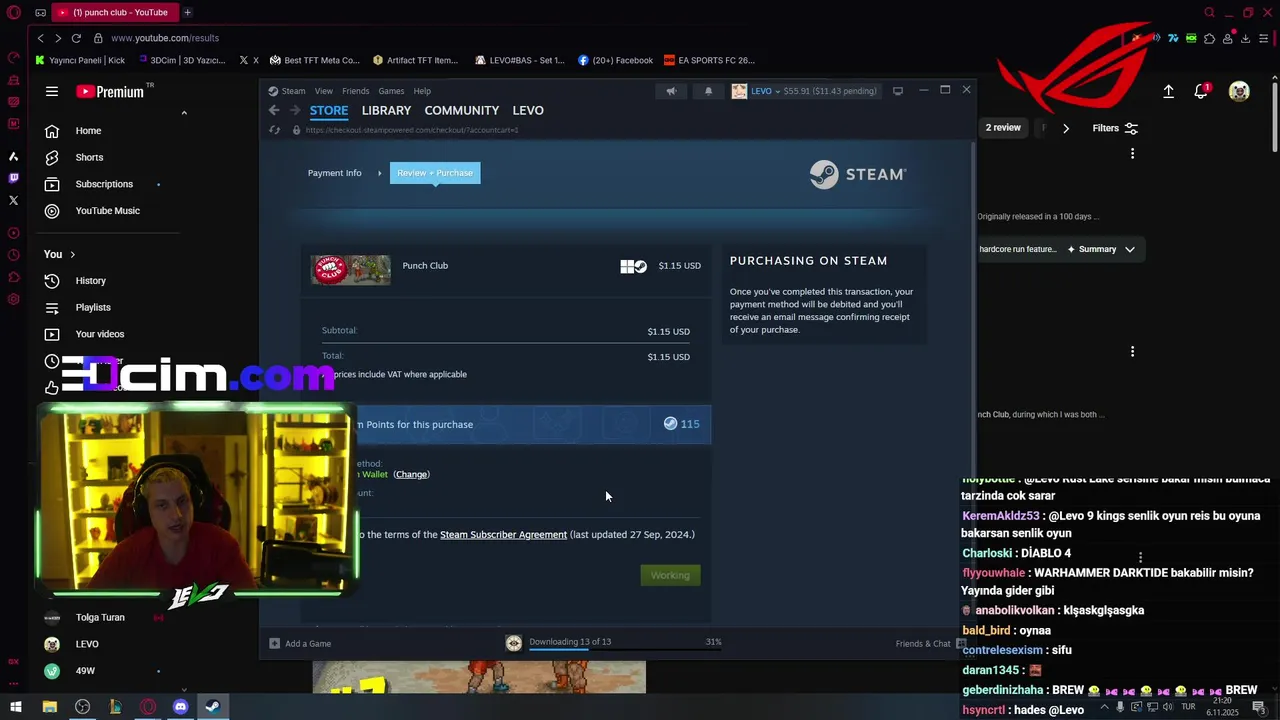Open Shorts in YouTube sidebar
The height and width of the screenshot is (720, 1280).
pos(89,157)
